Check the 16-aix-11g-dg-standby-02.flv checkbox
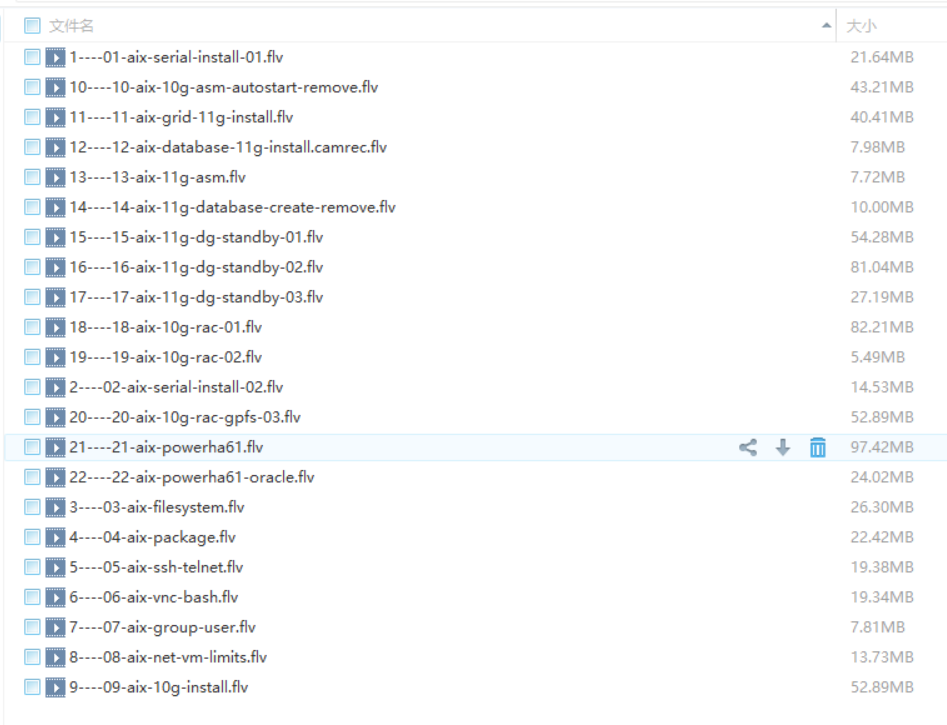 (32, 268)
